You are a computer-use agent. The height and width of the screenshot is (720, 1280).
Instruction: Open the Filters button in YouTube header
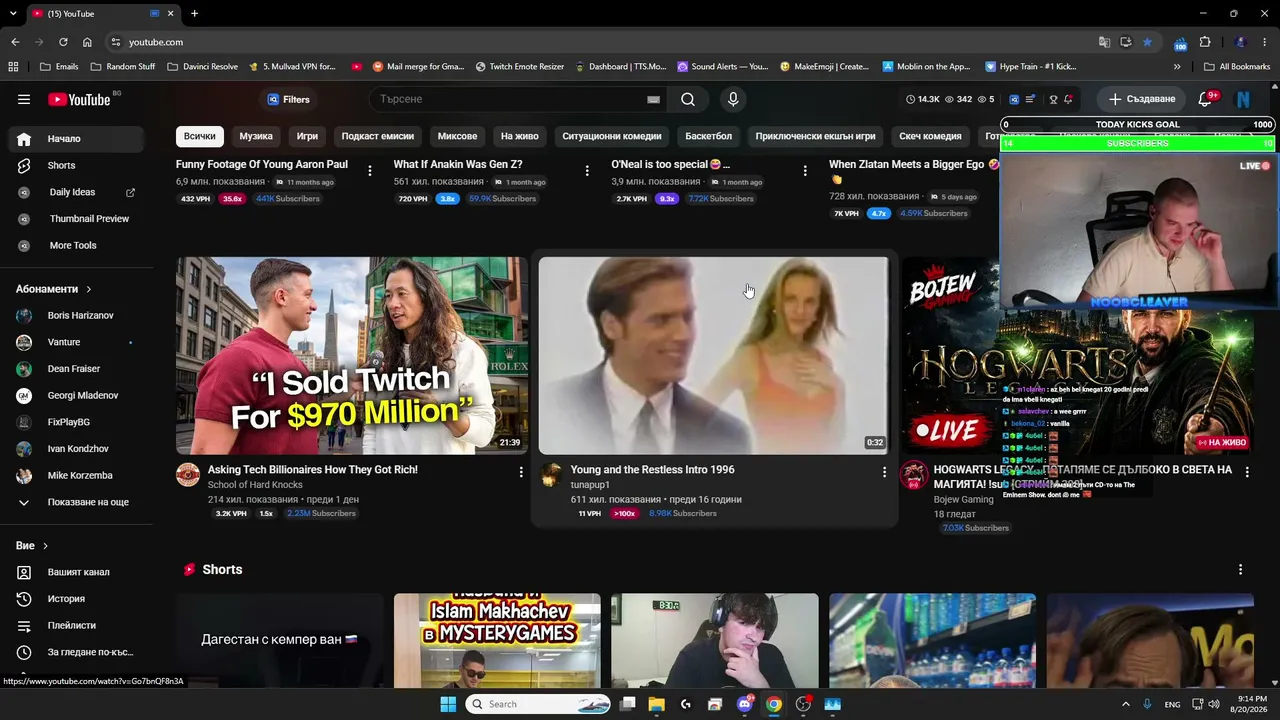point(289,99)
